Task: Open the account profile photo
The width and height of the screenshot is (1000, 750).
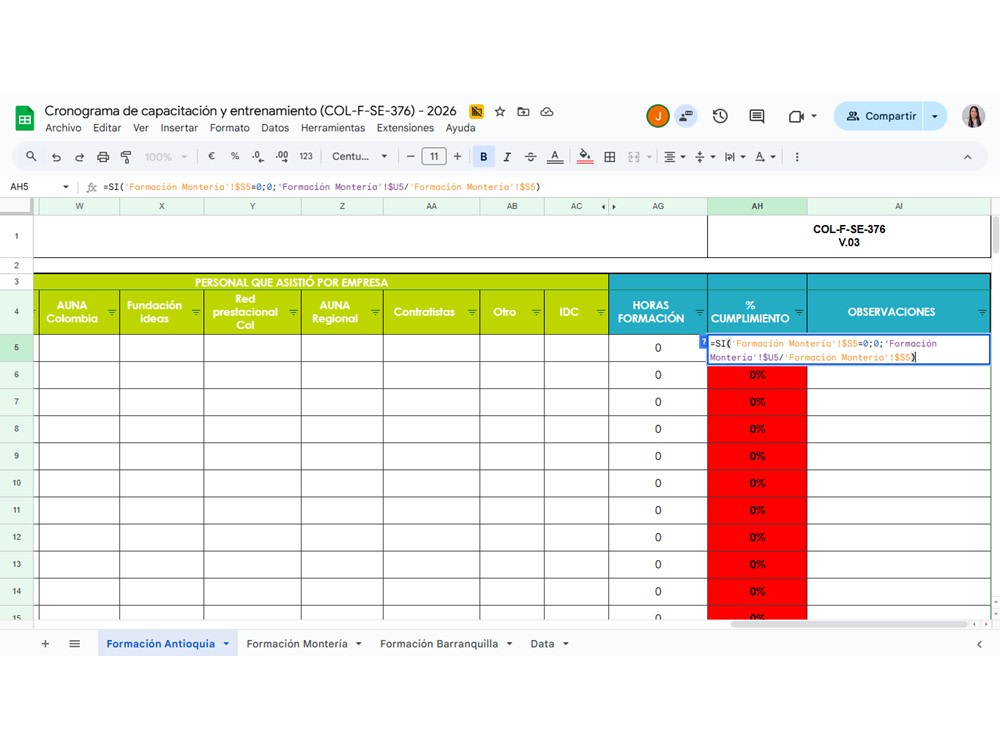Action: [973, 116]
